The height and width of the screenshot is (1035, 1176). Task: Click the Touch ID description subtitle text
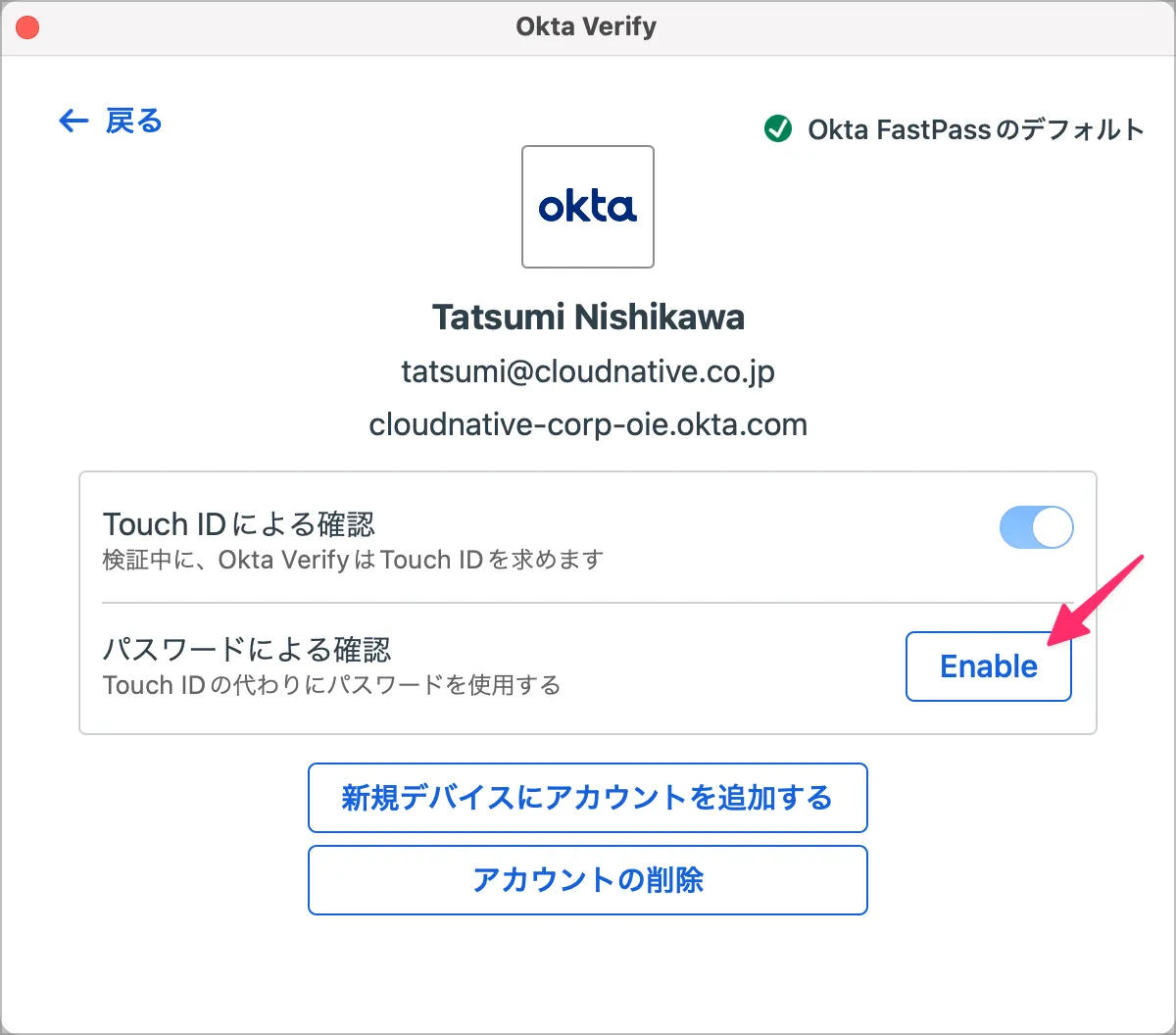(x=353, y=561)
